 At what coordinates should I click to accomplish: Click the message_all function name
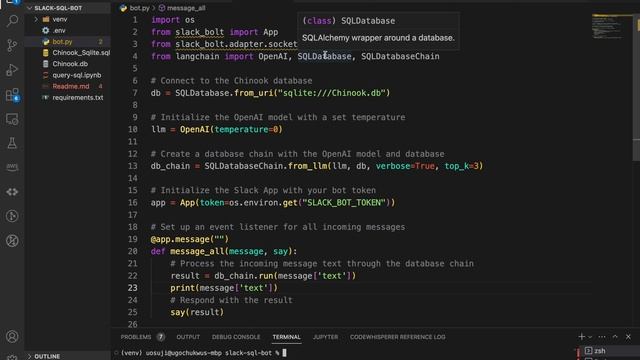[197, 251]
